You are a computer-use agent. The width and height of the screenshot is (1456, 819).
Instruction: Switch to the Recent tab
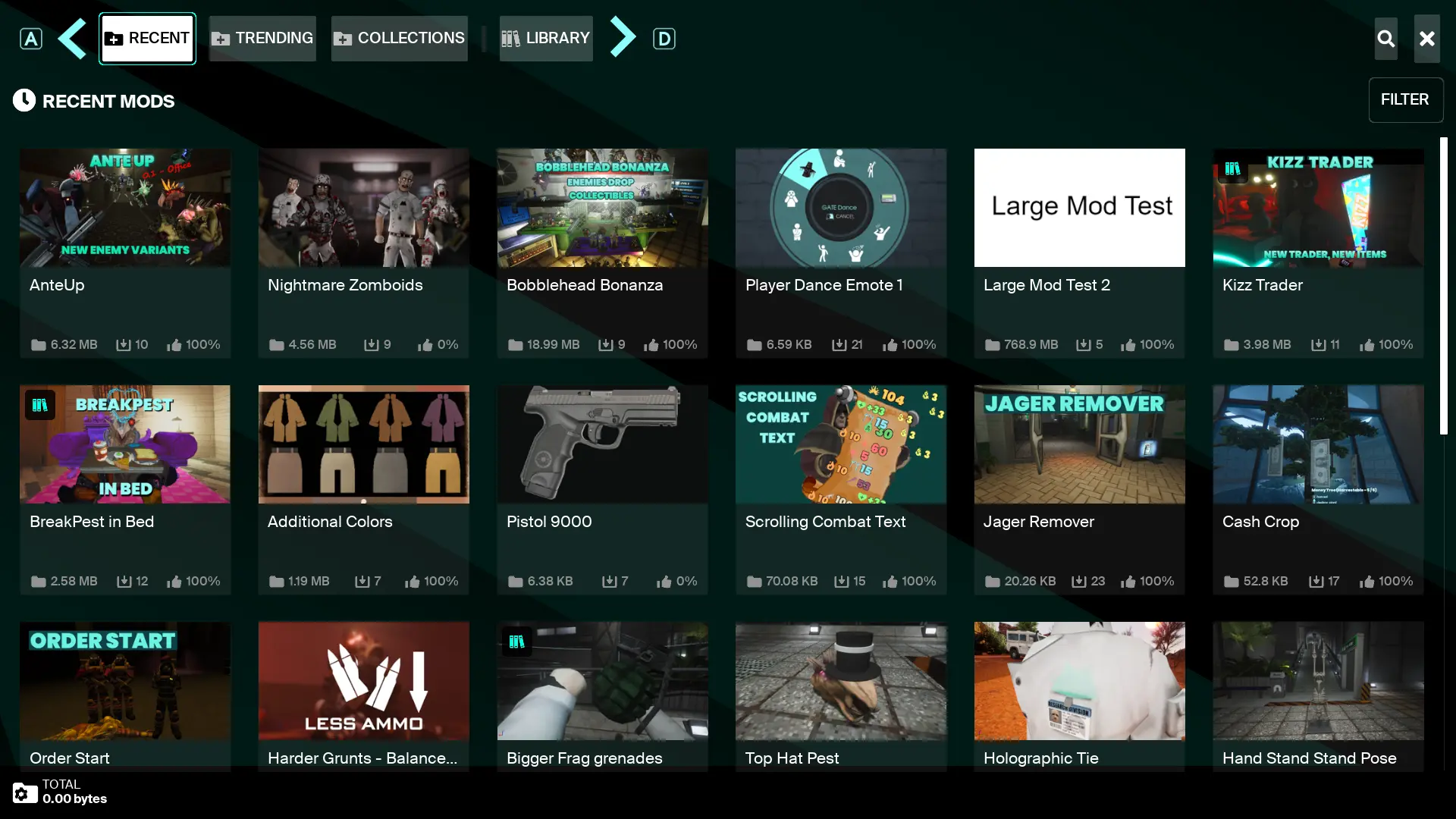tap(147, 39)
